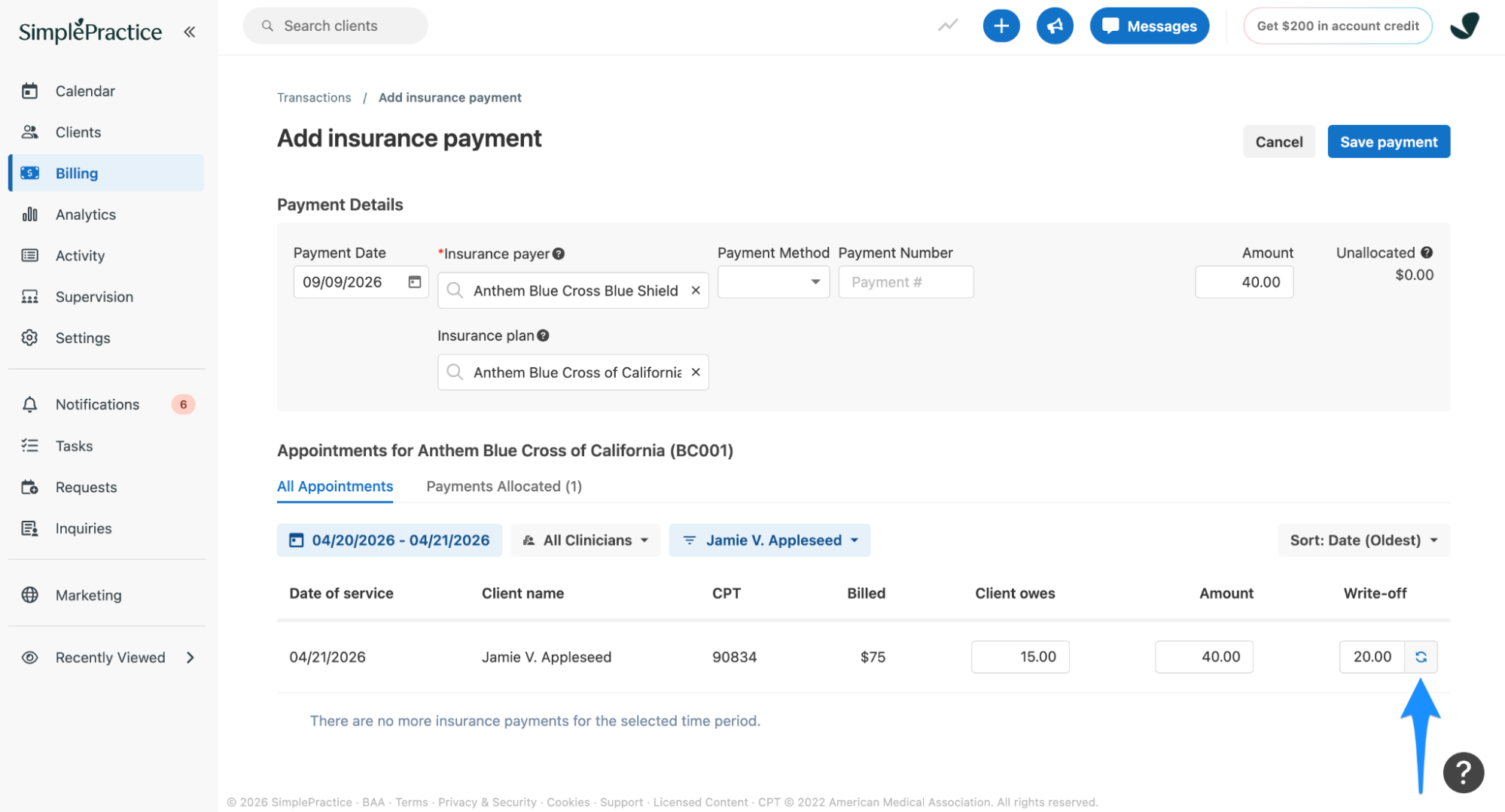Open Calendar in the sidebar

106,91
